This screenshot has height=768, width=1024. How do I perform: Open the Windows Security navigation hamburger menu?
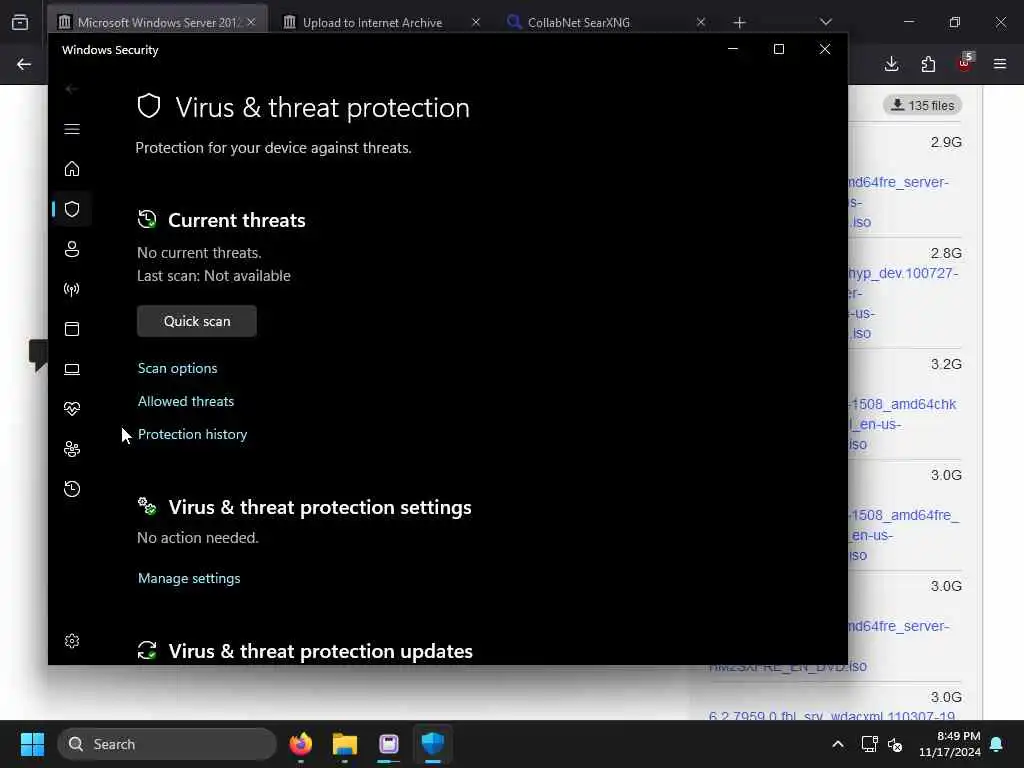pos(72,129)
